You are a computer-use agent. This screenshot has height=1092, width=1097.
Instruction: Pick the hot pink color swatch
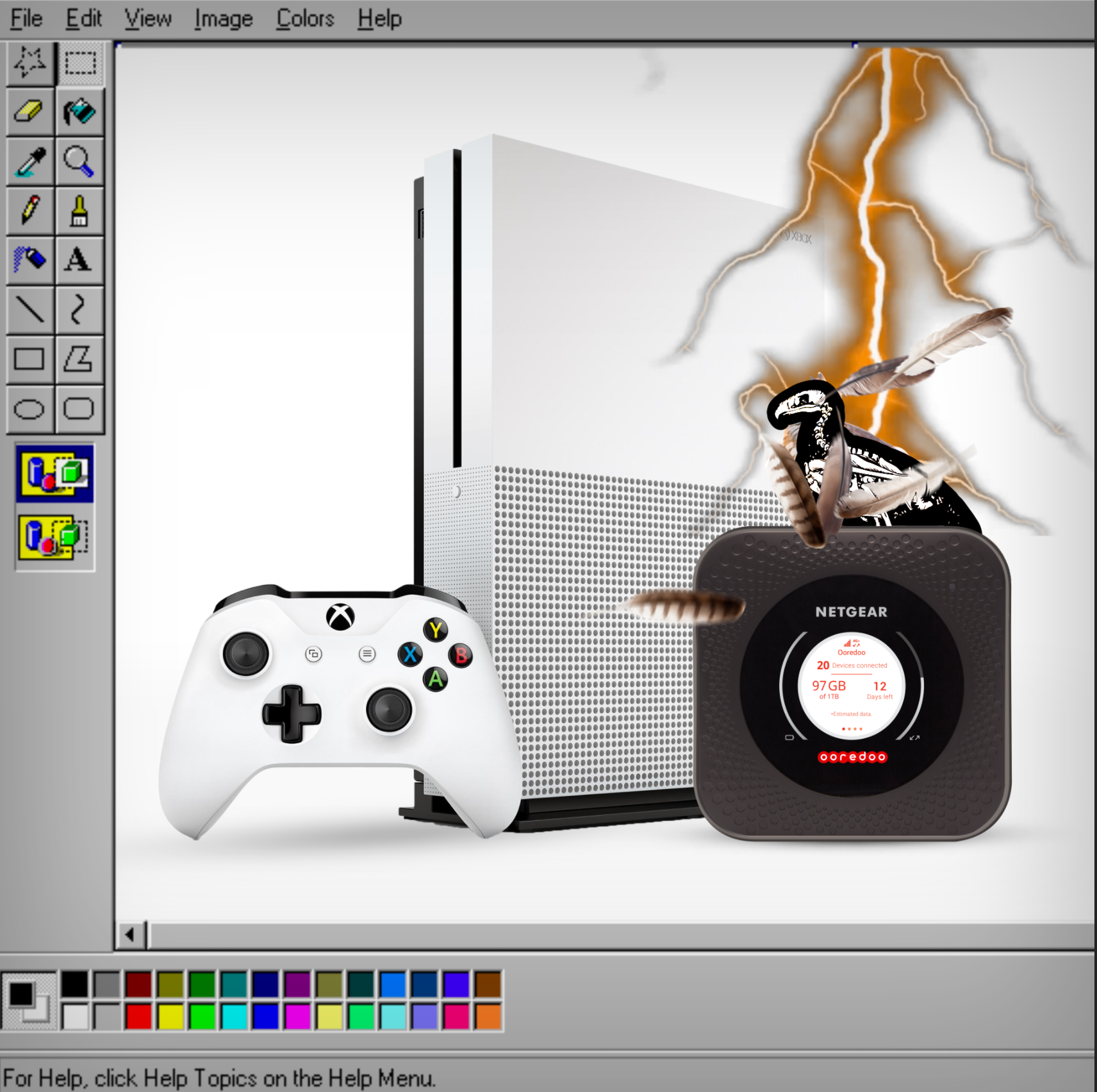tap(456, 1017)
